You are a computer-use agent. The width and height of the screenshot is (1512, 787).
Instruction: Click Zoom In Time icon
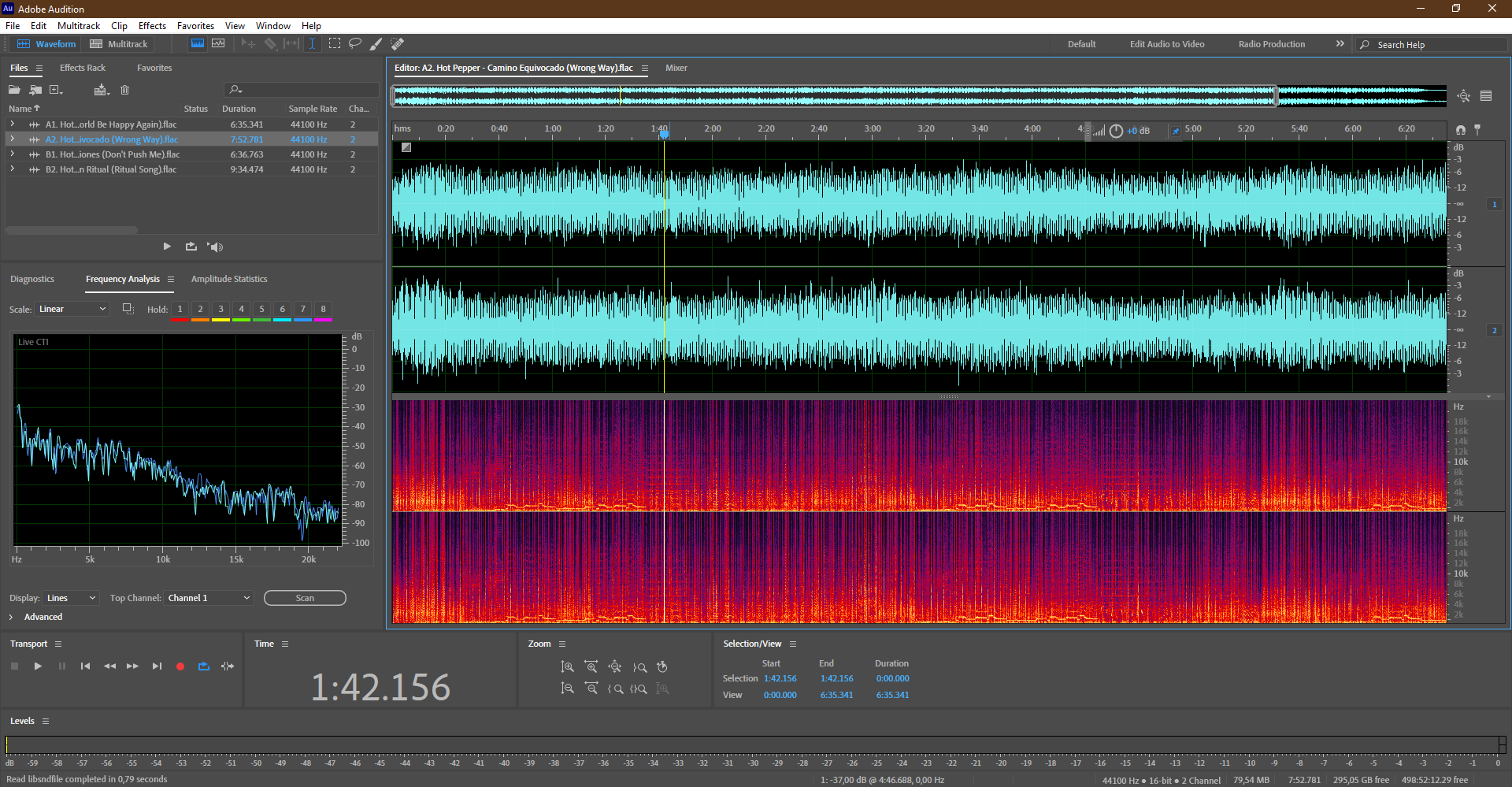[591, 667]
